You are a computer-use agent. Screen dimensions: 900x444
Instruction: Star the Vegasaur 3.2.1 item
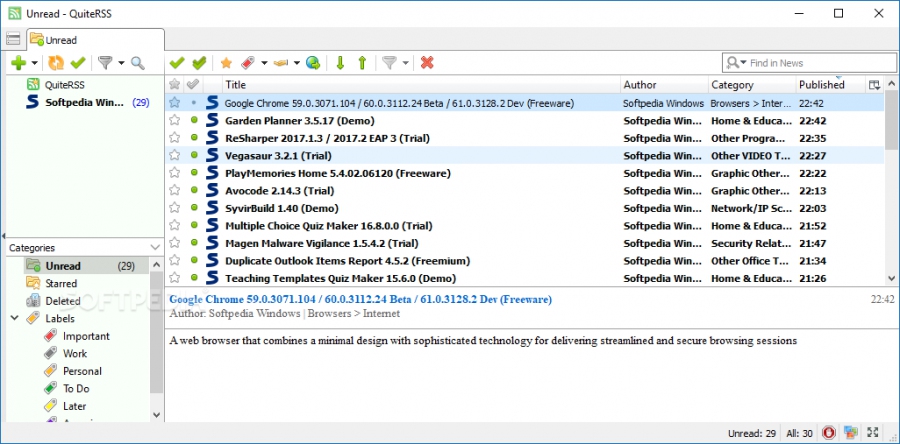[174, 155]
